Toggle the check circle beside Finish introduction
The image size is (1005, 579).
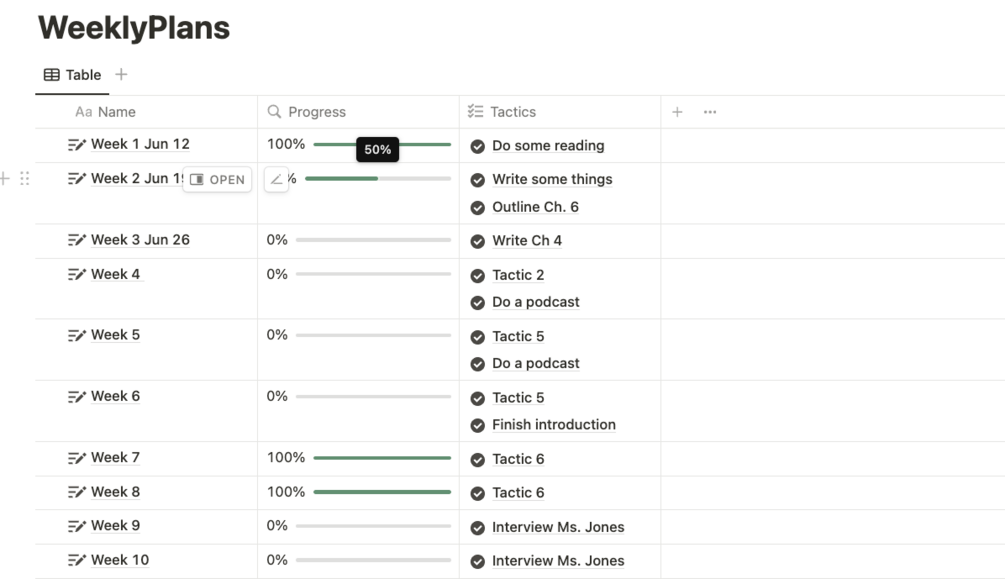coord(478,425)
